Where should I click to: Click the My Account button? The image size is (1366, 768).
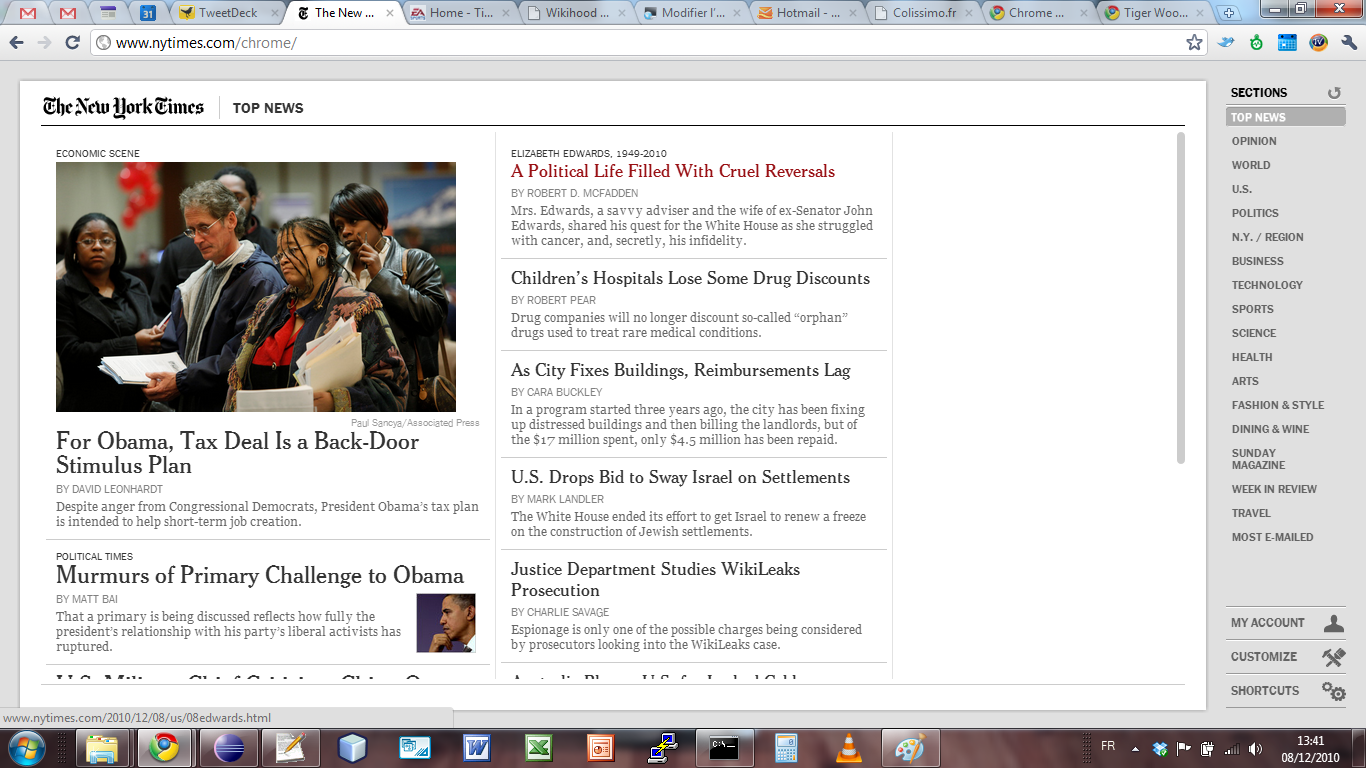[x=1286, y=623]
